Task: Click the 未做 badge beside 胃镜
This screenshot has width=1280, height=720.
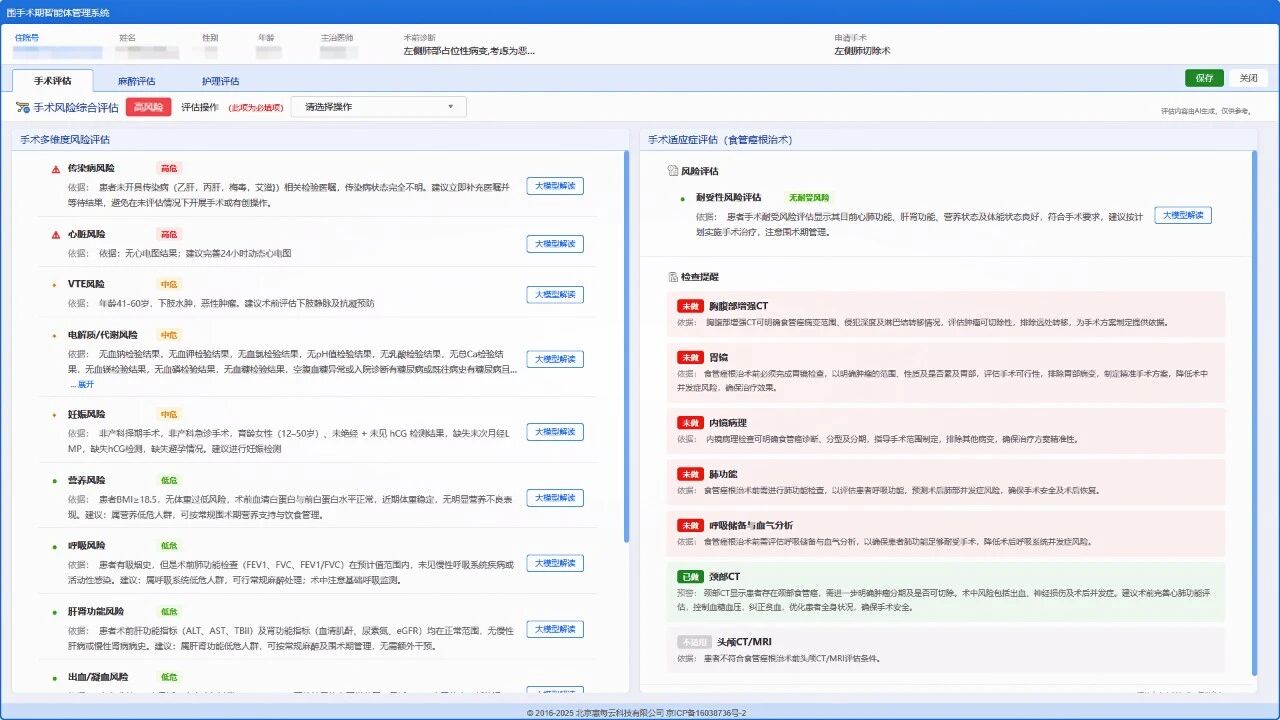Action: pos(690,357)
